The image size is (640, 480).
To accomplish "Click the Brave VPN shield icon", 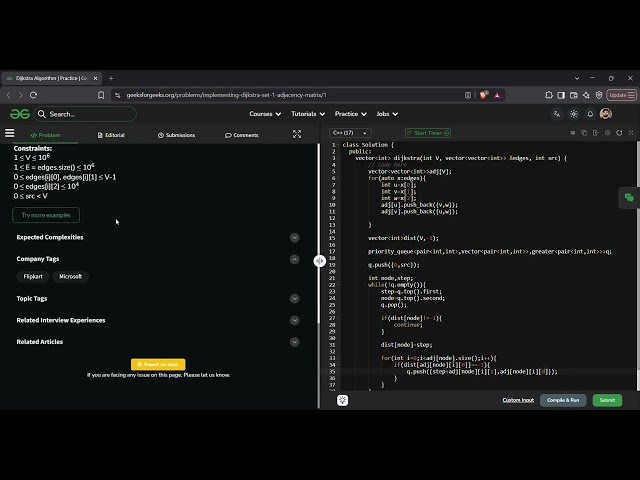I will pos(599,95).
